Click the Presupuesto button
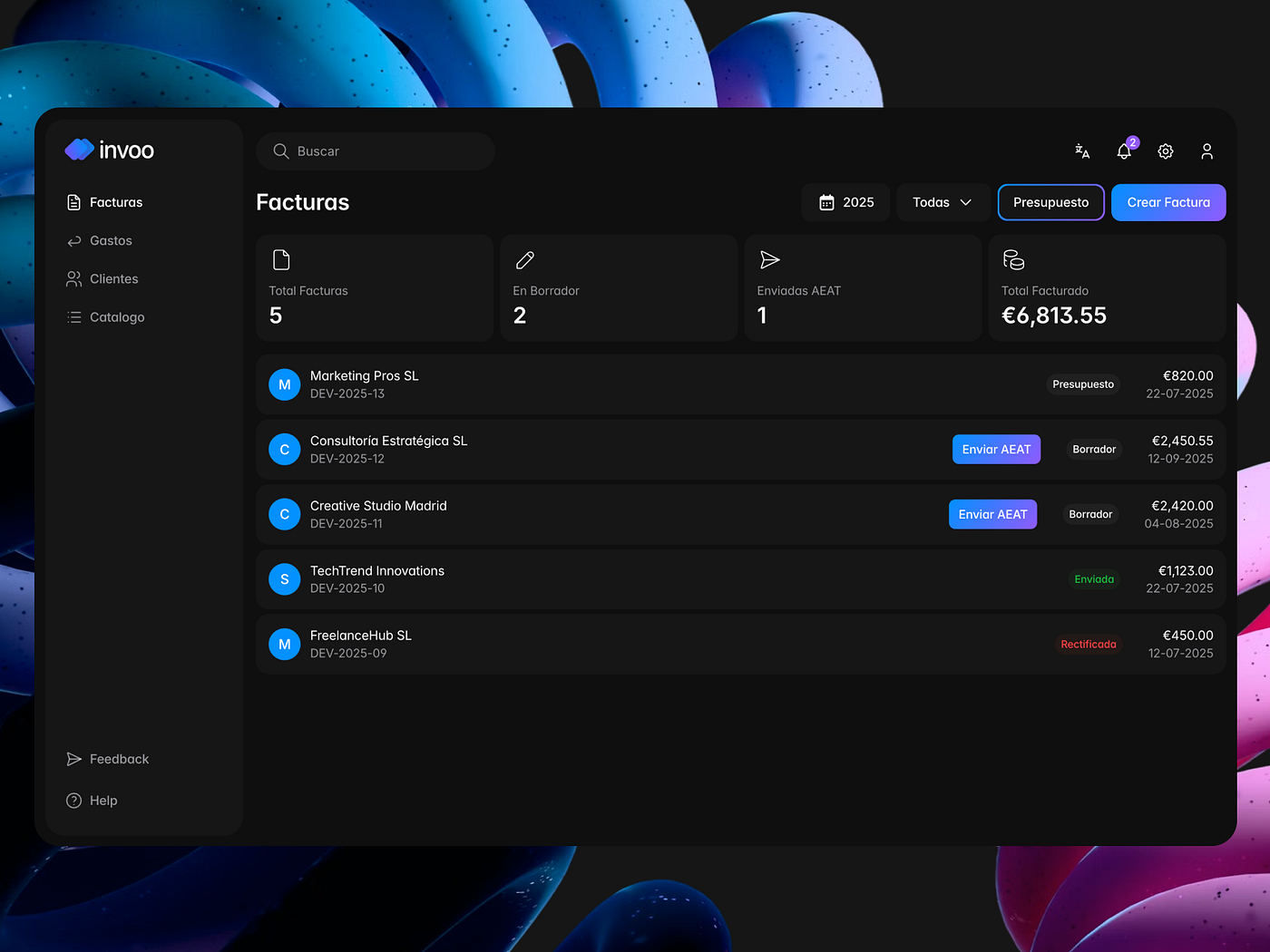The height and width of the screenshot is (952, 1270). [x=1050, y=202]
